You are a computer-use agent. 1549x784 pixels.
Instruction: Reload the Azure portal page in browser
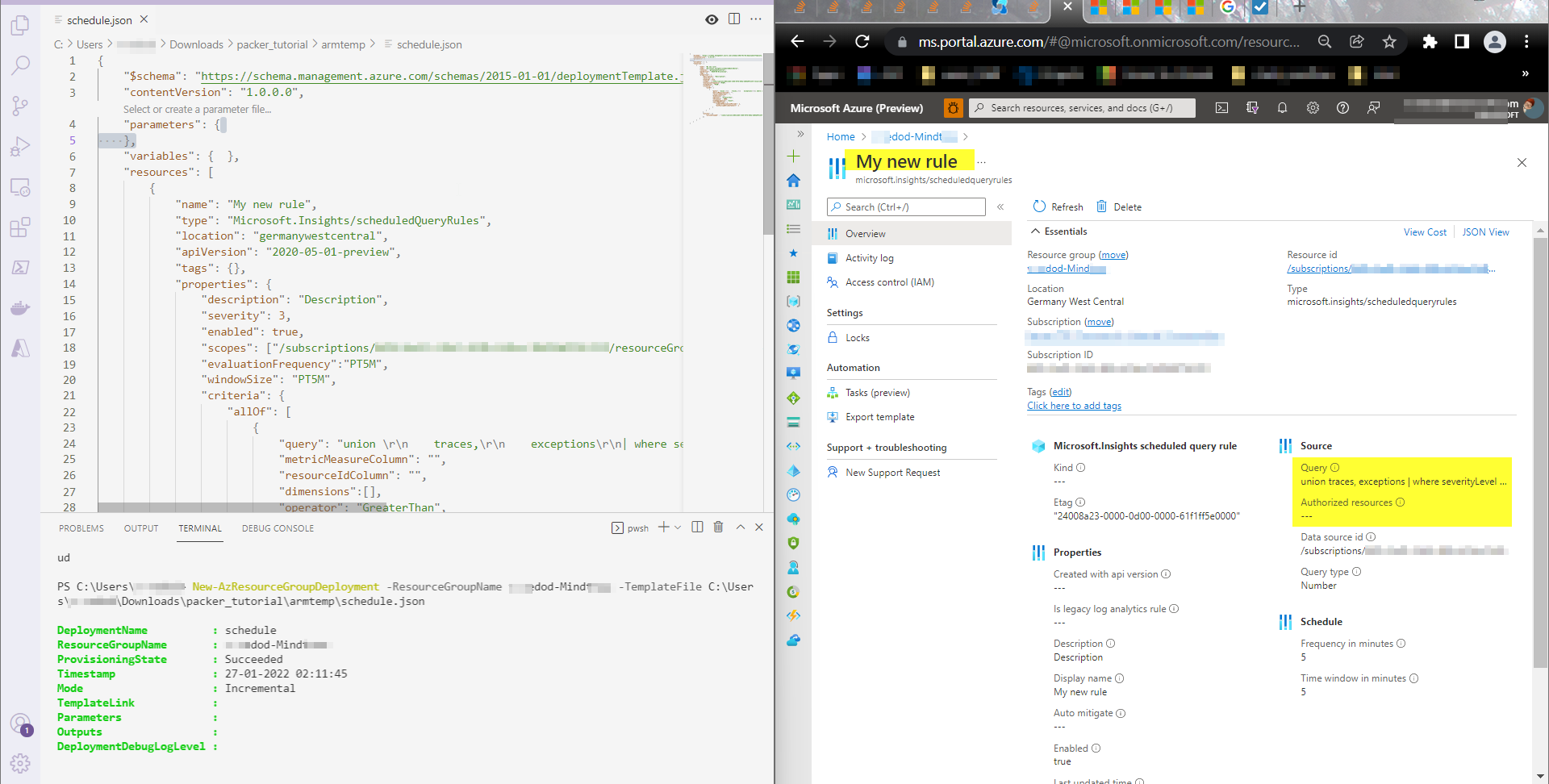click(x=862, y=42)
